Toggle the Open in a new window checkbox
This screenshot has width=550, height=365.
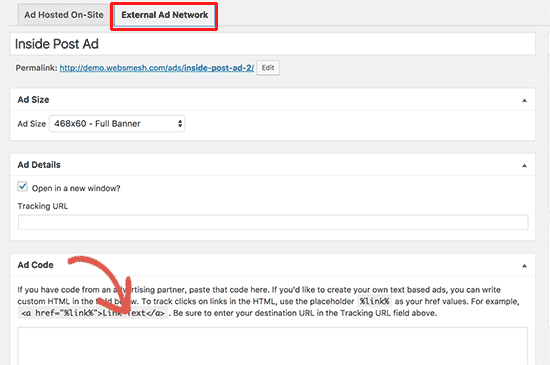22,186
